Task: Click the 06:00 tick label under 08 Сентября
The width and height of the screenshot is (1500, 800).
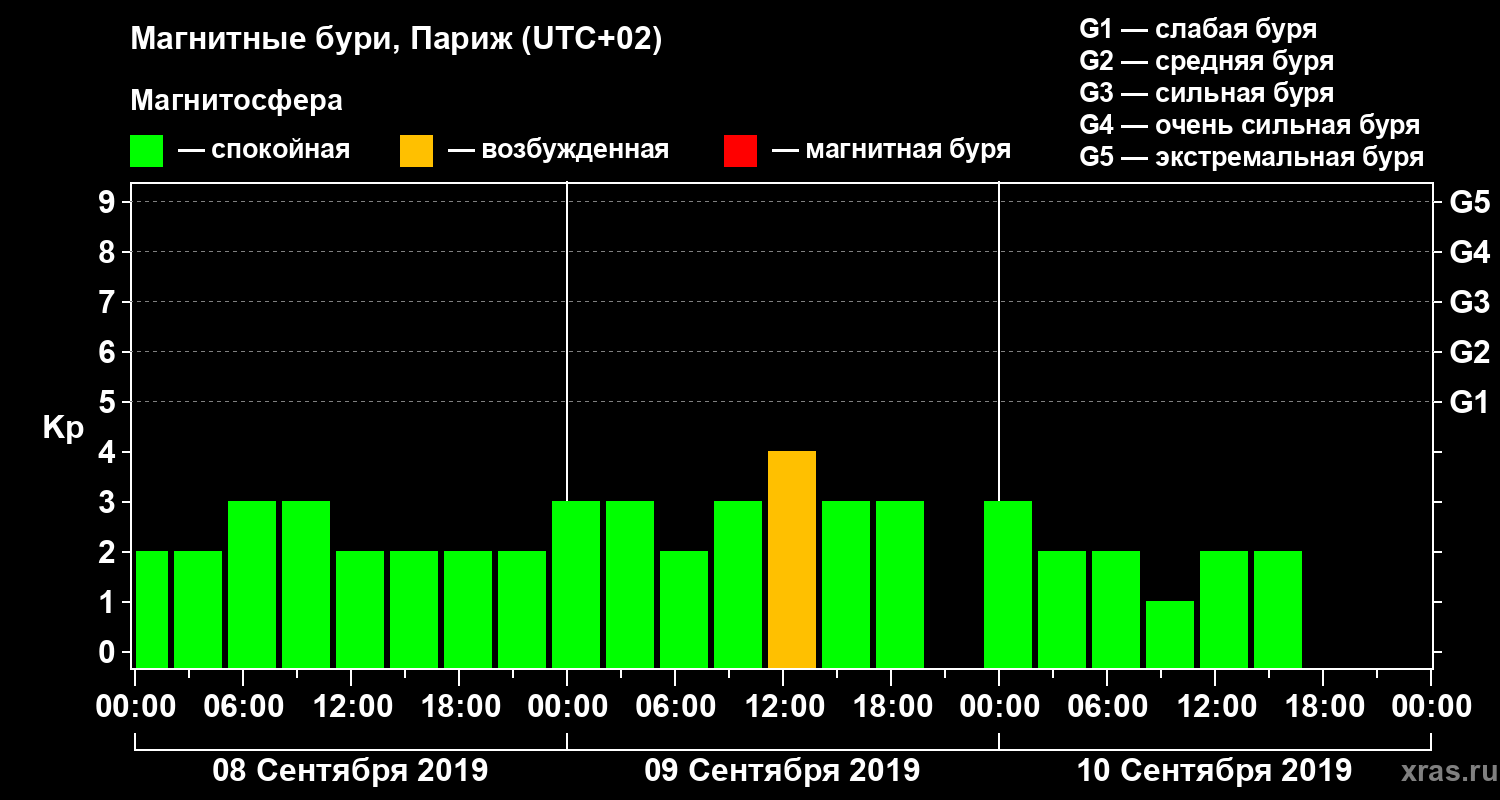Action: [x=243, y=707]
